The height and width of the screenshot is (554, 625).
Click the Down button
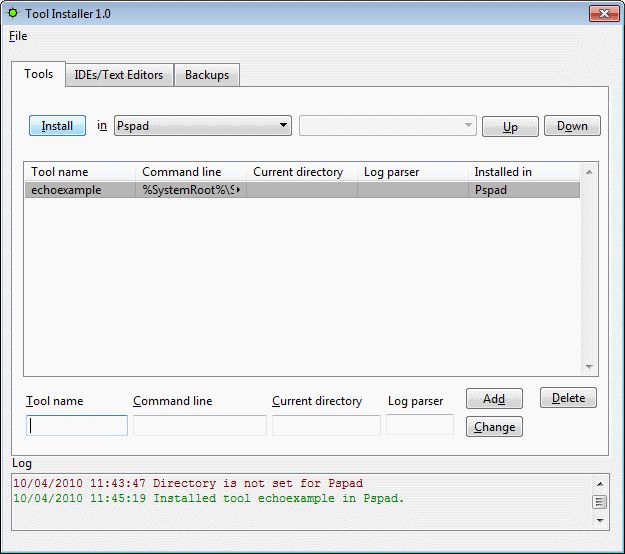pyautogui.click(x=572, y=126)
